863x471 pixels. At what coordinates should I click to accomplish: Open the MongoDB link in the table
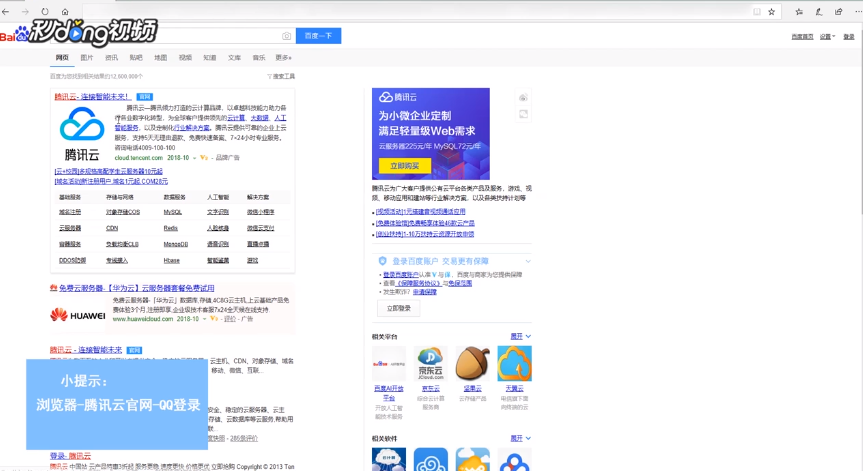(x=176, y=244)
